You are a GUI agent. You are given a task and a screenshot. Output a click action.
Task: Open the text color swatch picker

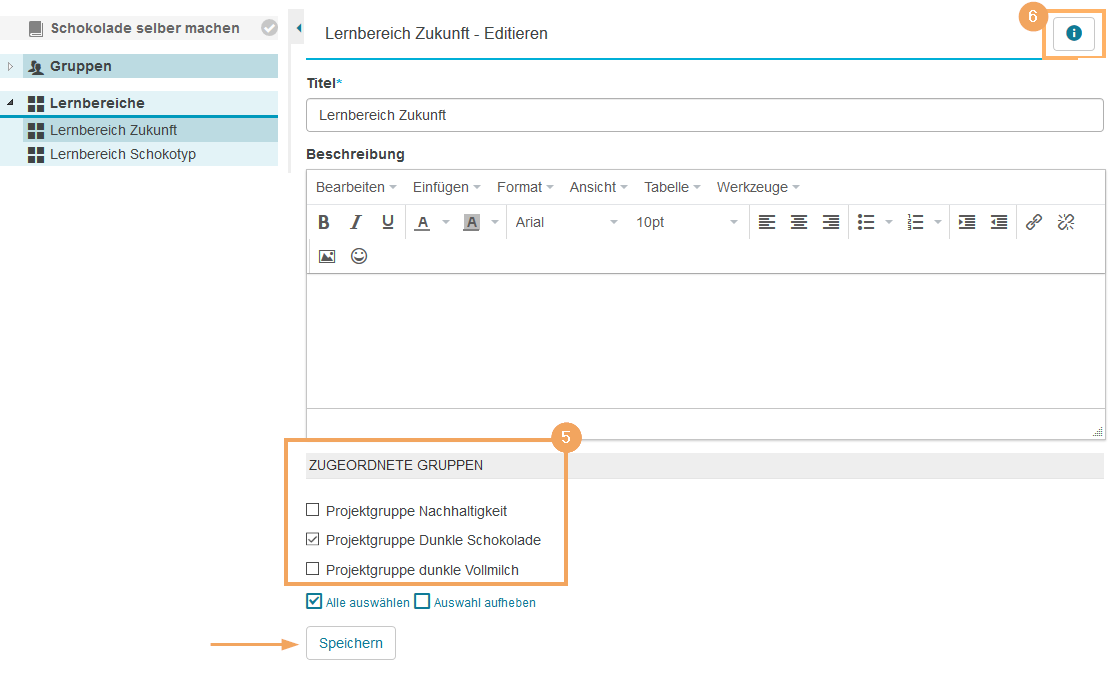pyautogui.click(x=446, y=222)
